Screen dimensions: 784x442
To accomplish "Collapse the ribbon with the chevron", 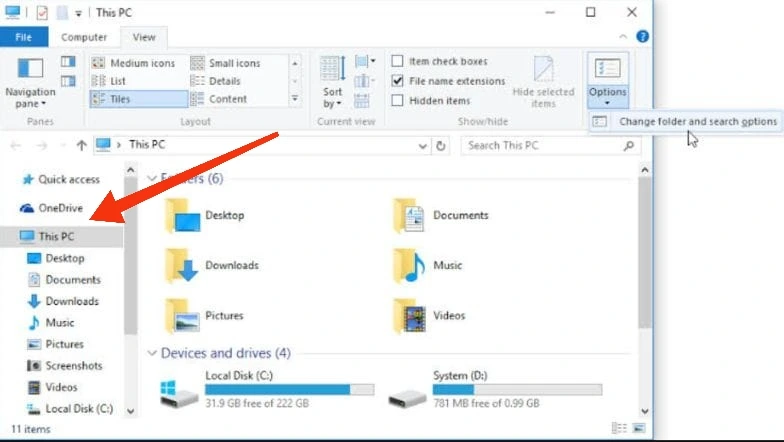I will coord(622,36).
